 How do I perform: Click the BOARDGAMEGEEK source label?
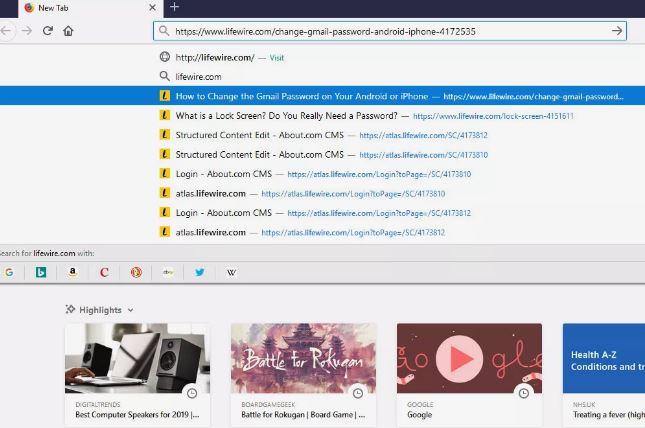[268, 405]
